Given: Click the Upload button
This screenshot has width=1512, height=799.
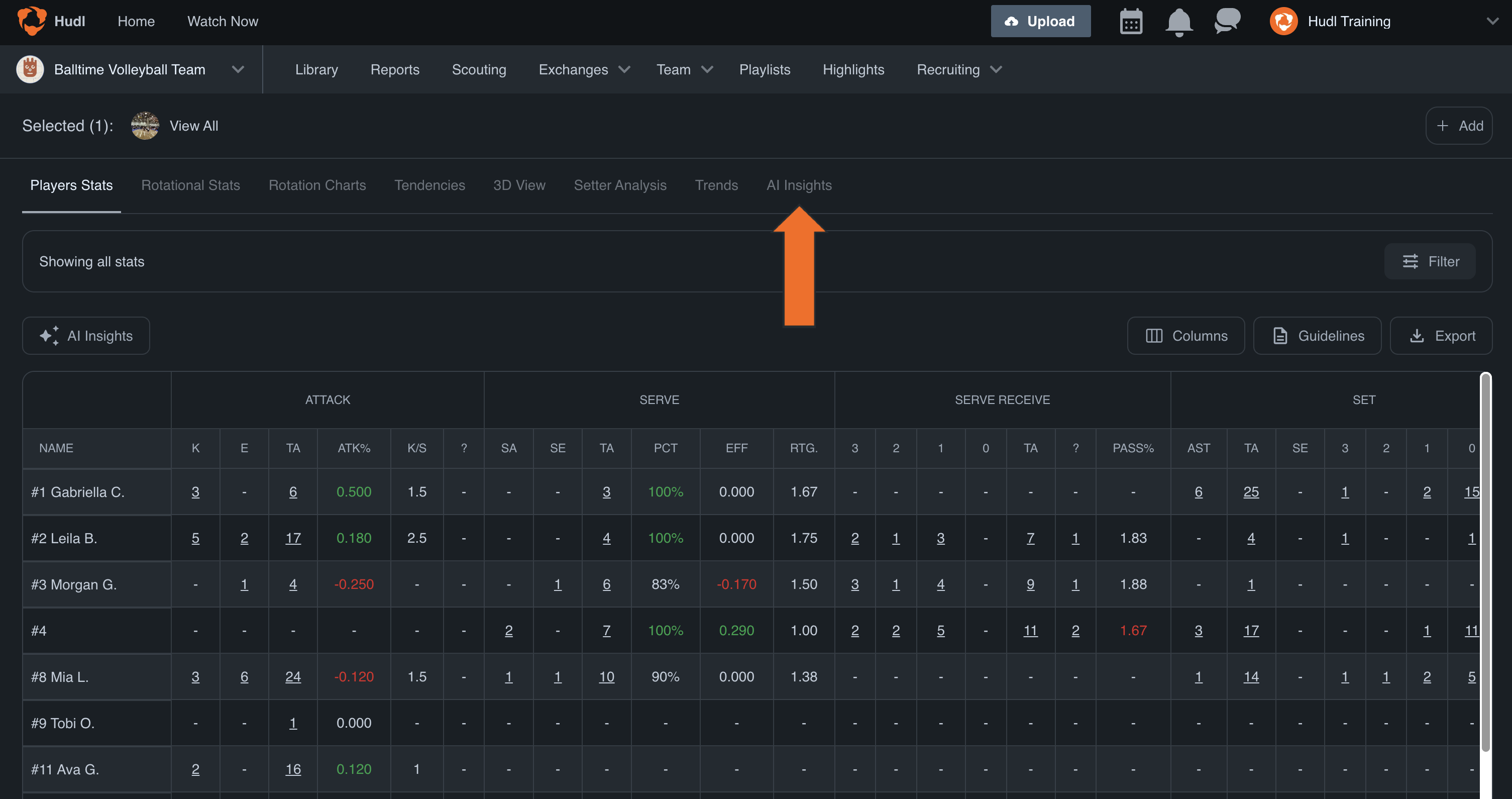Looking at the screenshot, I should [x=1040, y=21].
